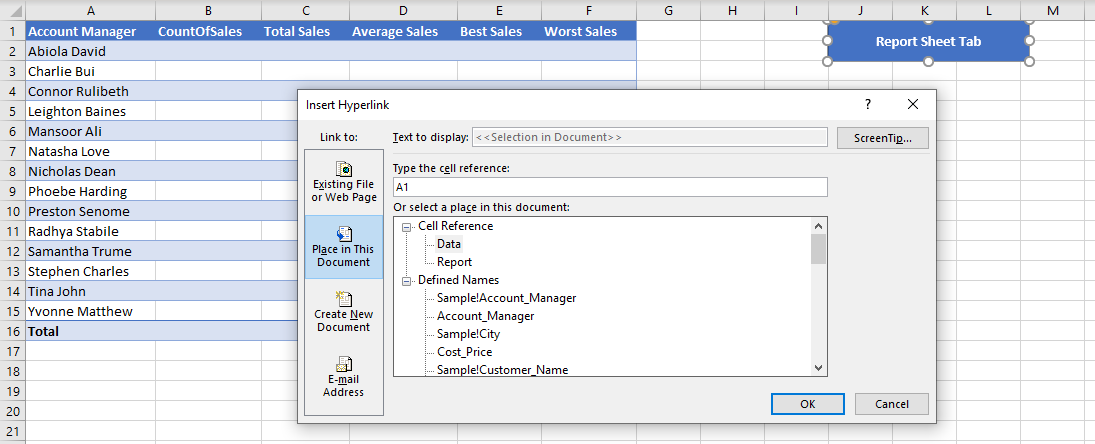This screenshot has height=444, width=1095.
Task: Pick Cost_Price defined name
Action: pyautogui.click(x=464, y=352)
